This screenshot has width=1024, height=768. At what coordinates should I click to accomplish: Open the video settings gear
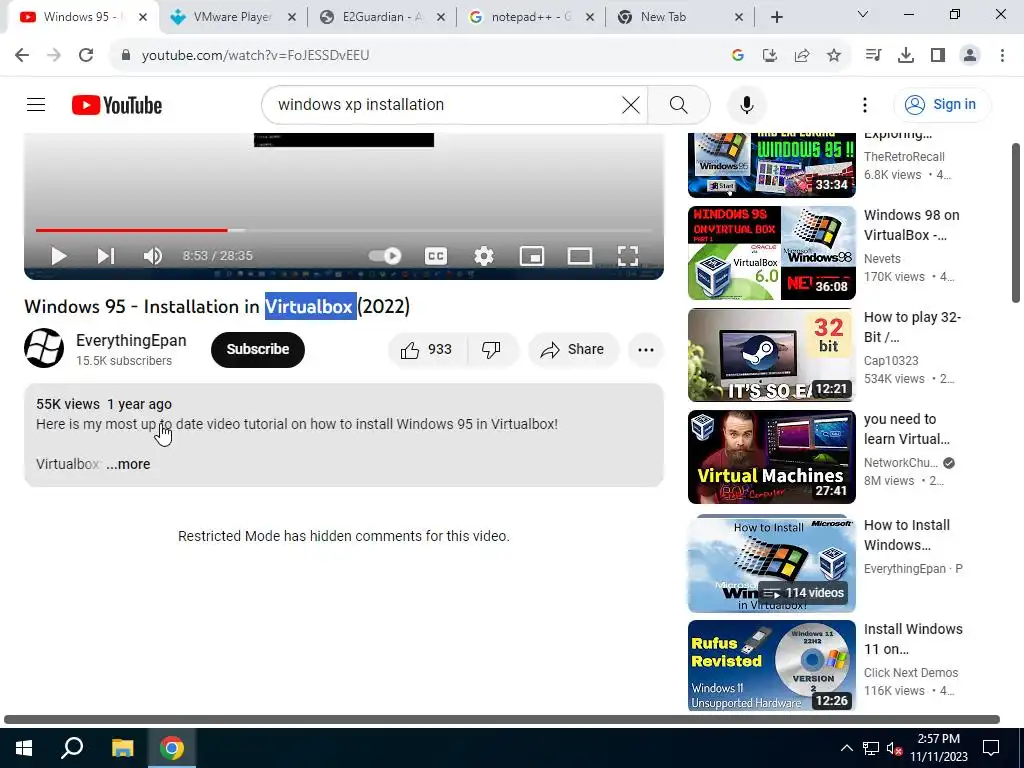[x=484, y=256]
